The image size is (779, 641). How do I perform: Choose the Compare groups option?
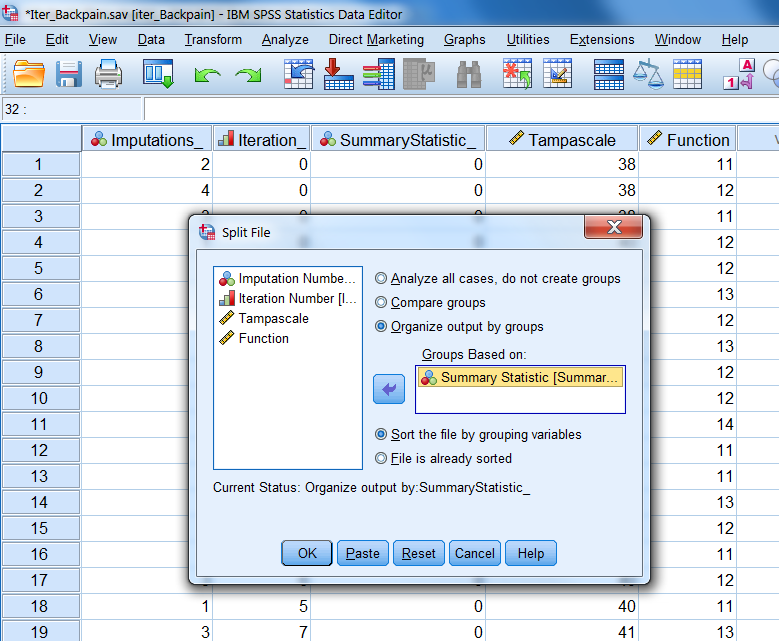click(381, 303)
